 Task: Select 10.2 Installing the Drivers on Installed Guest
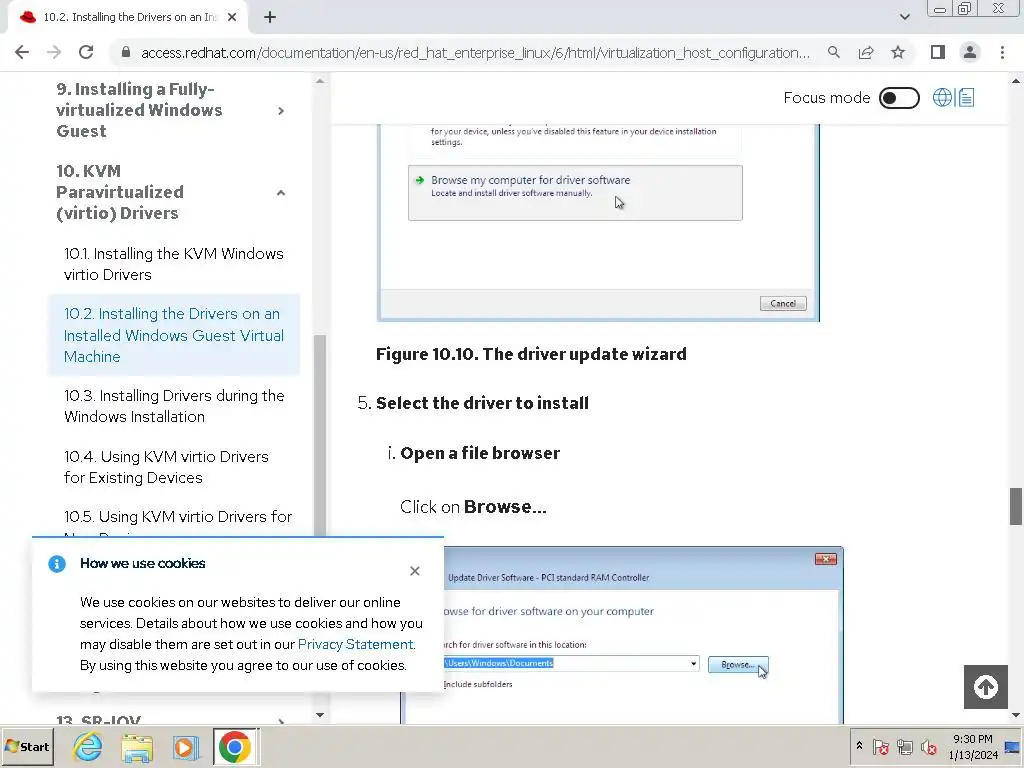coord(174,335)
